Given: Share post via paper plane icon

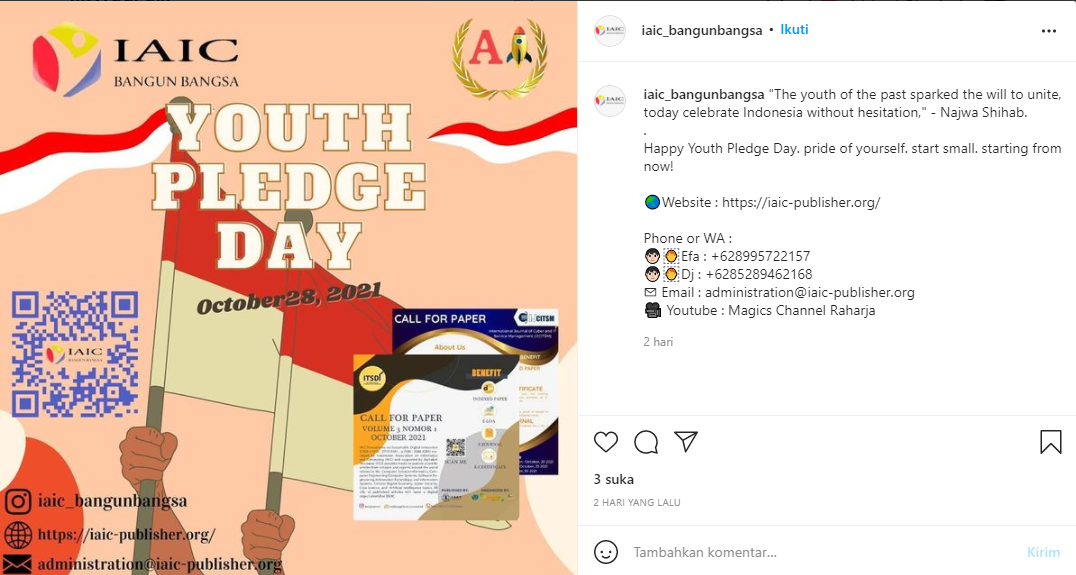Looking at the screenshot, I should 686,441.
